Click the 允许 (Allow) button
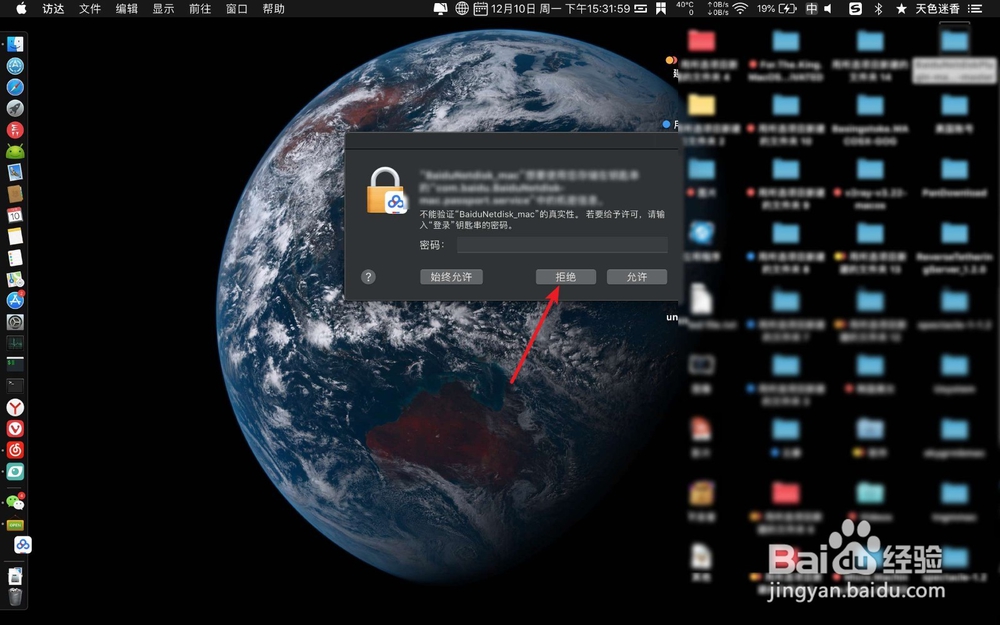This screenshot has height=625, width=1000. (636, 277)
